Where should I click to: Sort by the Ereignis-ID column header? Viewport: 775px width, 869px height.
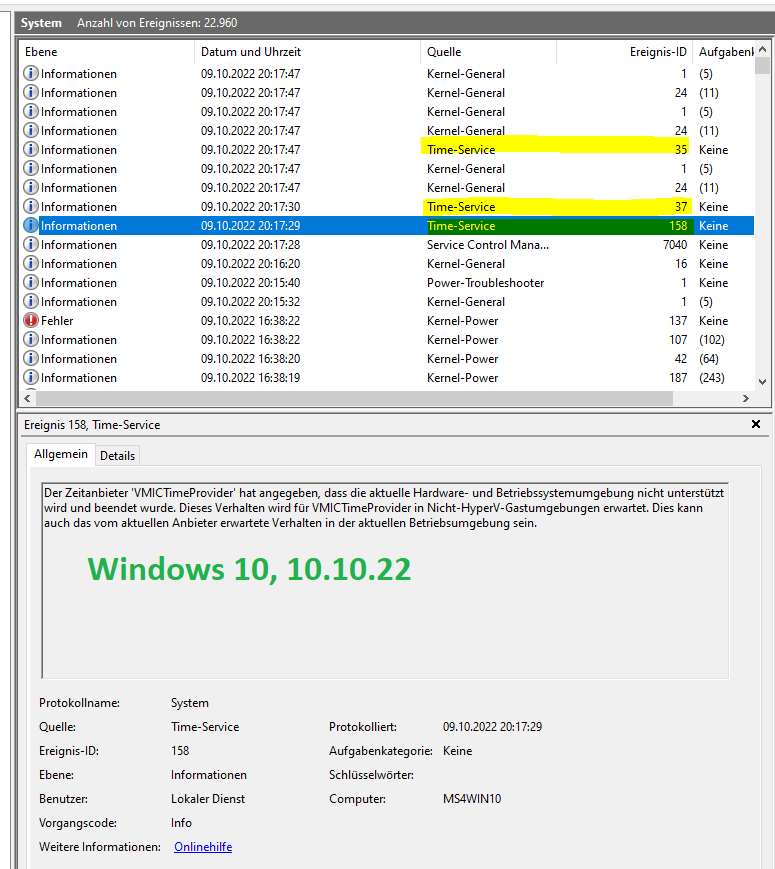click(624, 52)
